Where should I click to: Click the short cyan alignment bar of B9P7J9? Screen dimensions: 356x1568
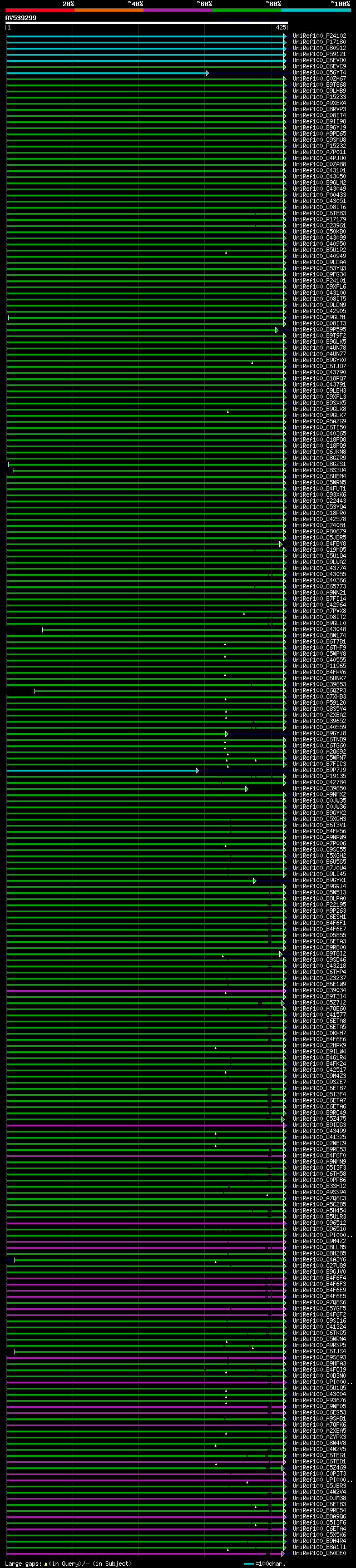(x=103, y=770)
